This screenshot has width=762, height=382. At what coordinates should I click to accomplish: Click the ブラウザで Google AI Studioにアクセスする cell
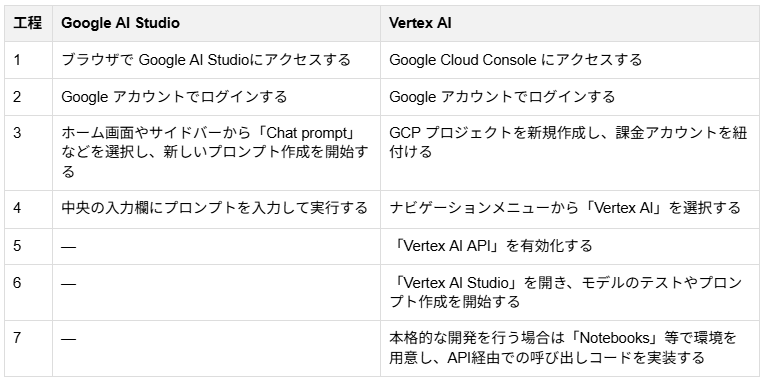pos(216,60)
